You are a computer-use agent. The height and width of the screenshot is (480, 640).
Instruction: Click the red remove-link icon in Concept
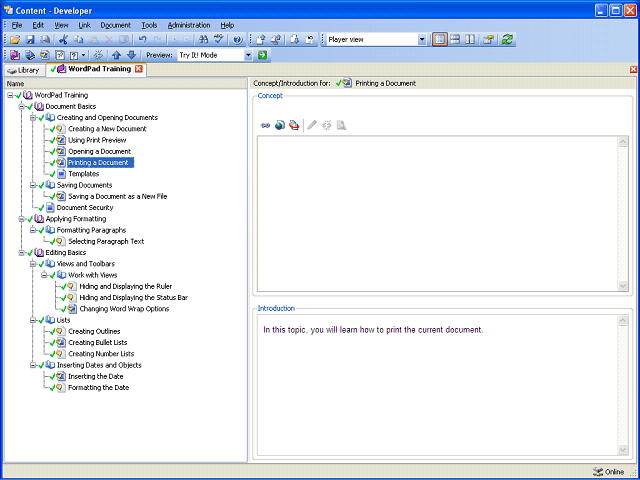[x=294, y=125]
